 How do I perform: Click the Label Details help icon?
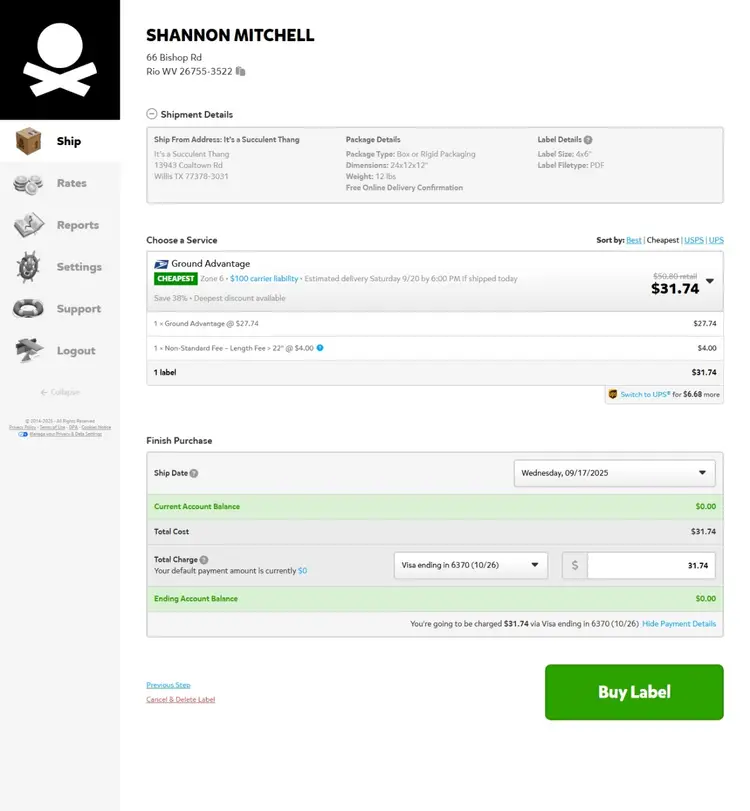[588, 140]
